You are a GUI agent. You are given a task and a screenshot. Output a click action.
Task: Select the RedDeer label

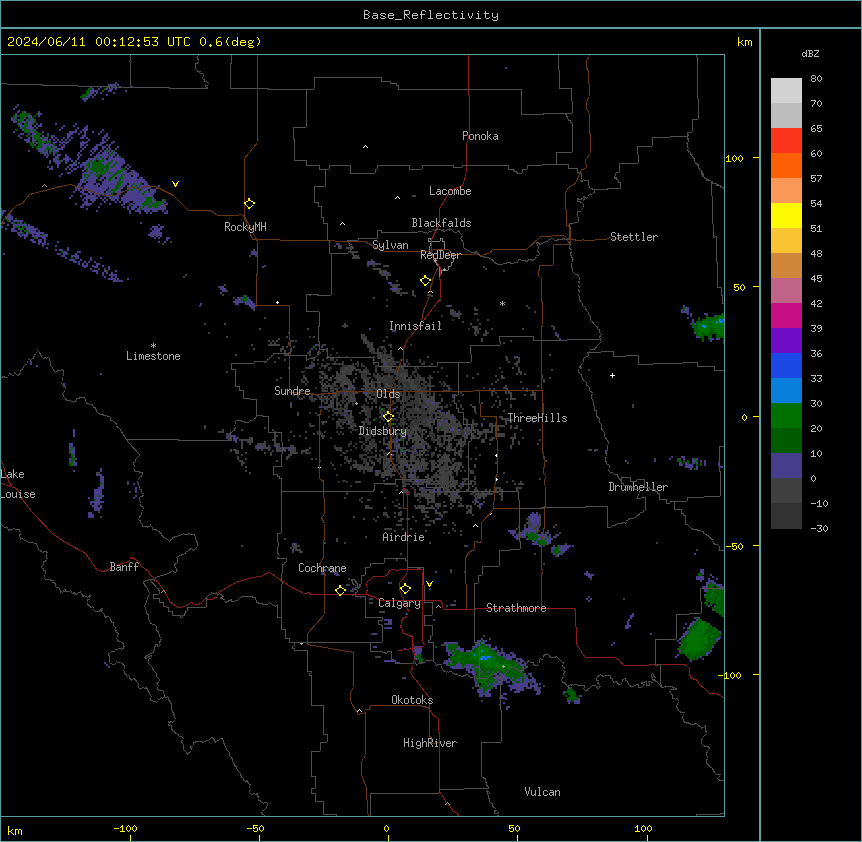pos(440,255)
